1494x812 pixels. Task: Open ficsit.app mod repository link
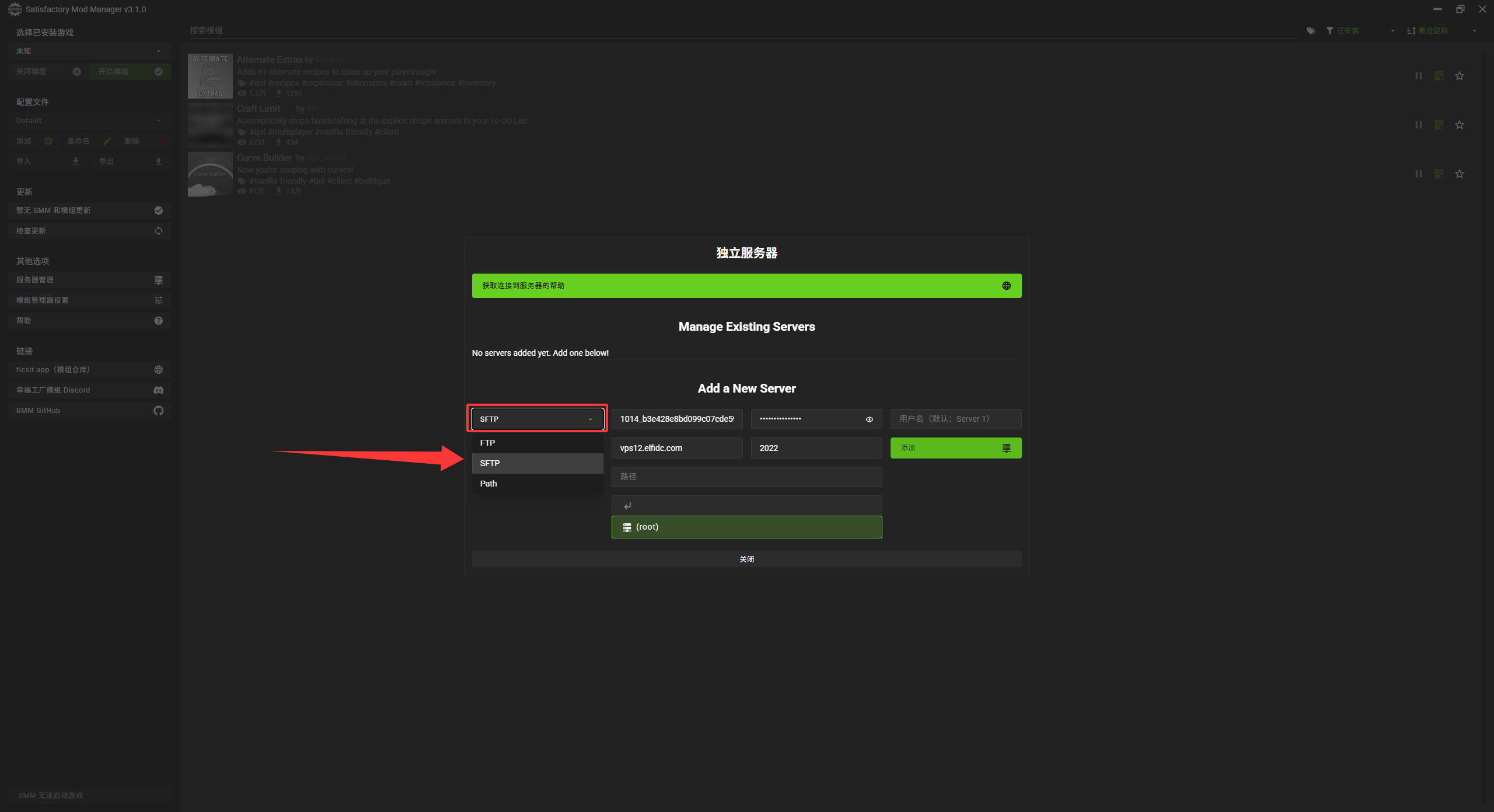(89, 370)
